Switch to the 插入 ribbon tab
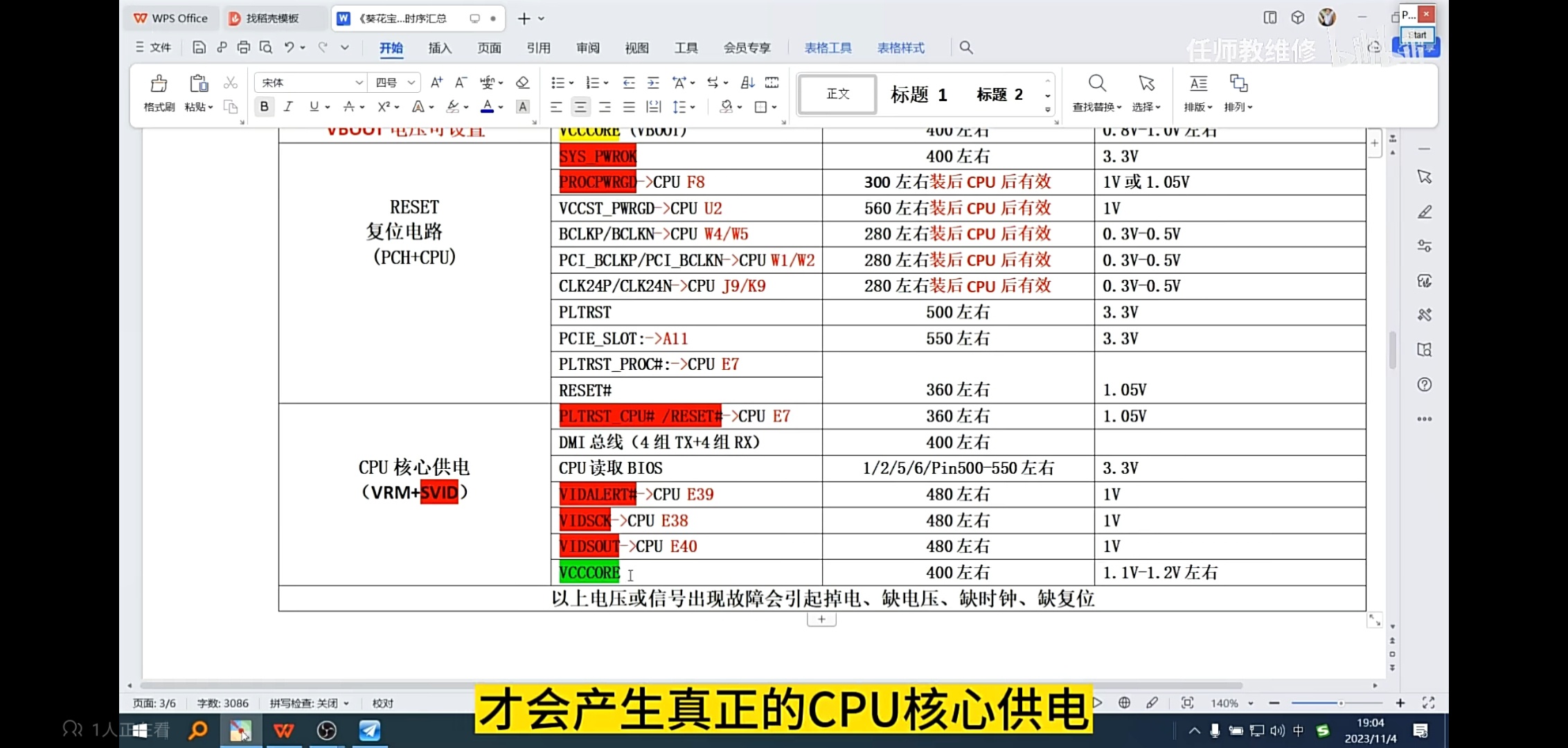This screenshot has height=748, width=1568. [x=440, y=48]
